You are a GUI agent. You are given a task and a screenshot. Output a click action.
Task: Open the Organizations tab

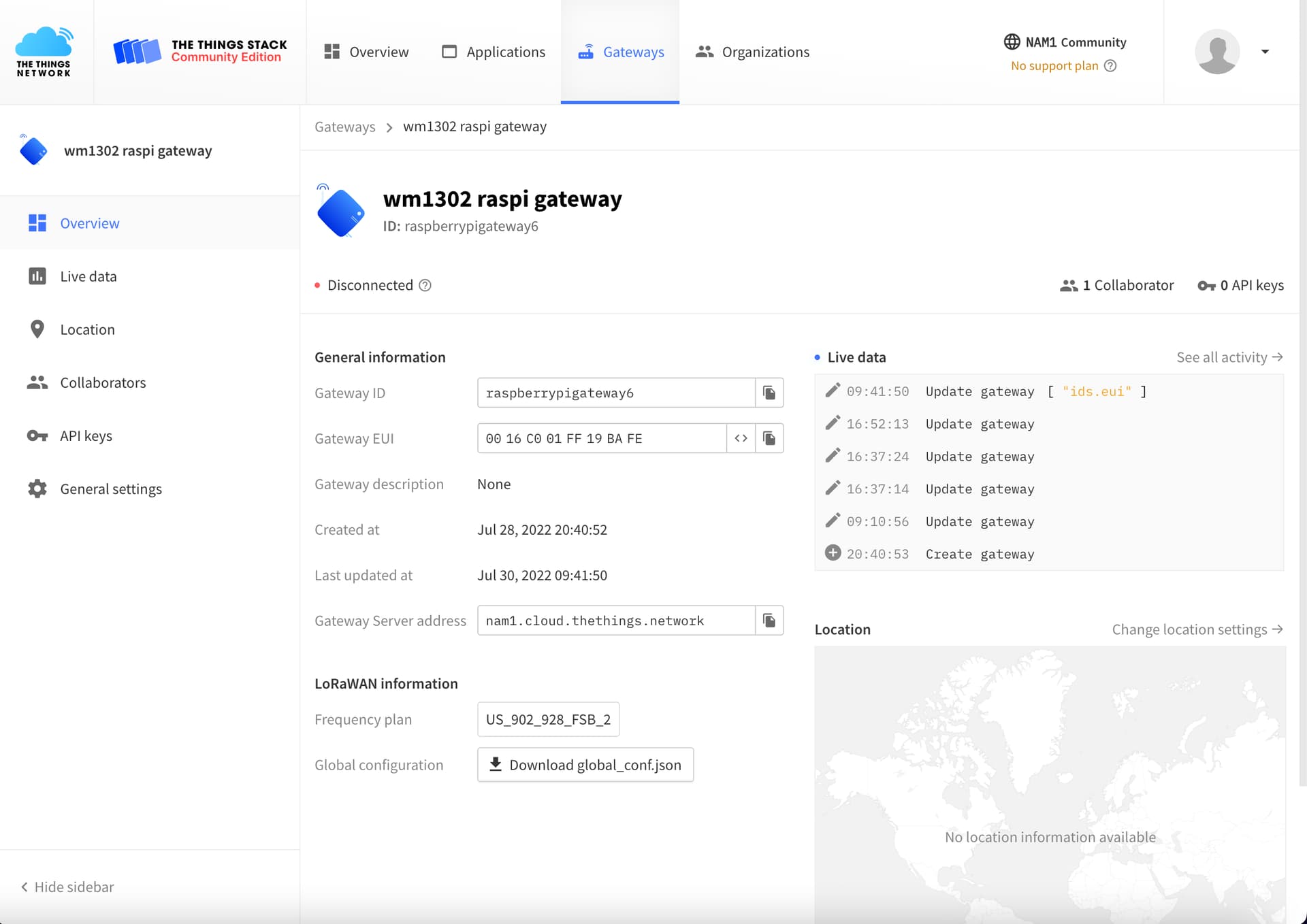pos(752,52)
